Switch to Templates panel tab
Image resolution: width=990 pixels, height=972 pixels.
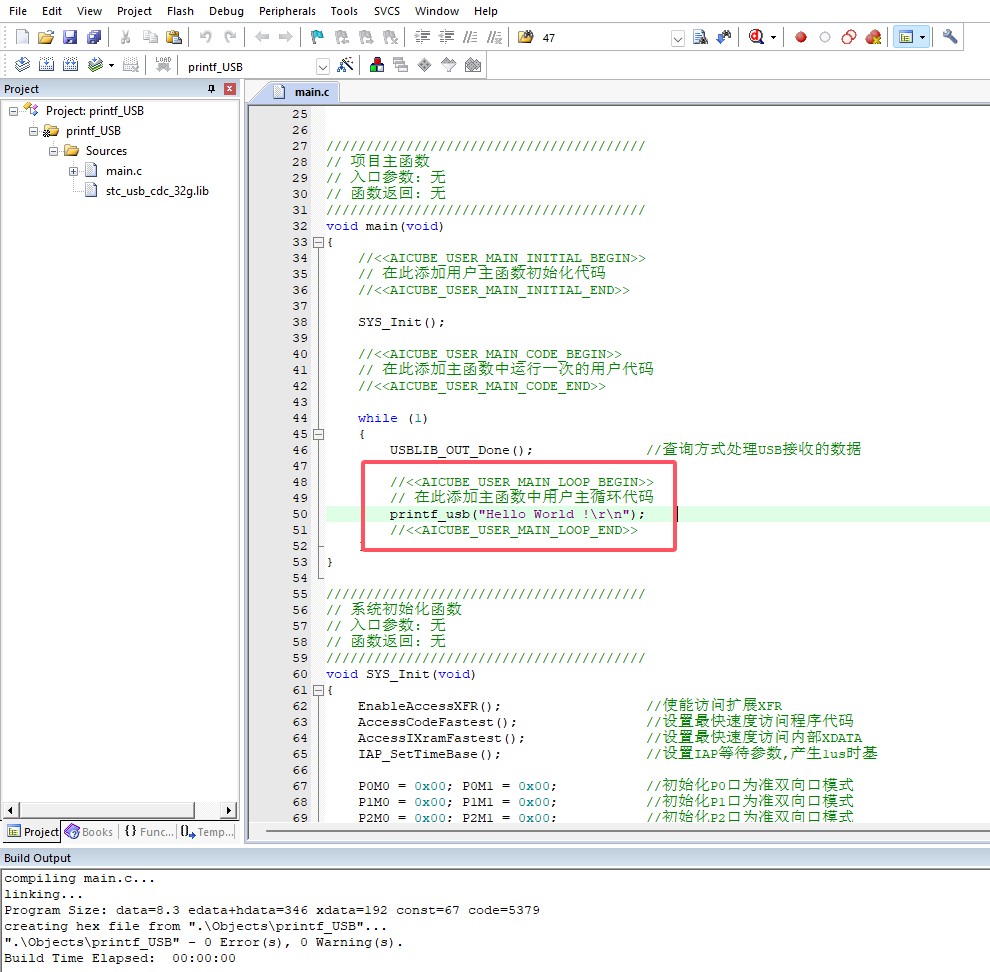(x=207, y=832)
